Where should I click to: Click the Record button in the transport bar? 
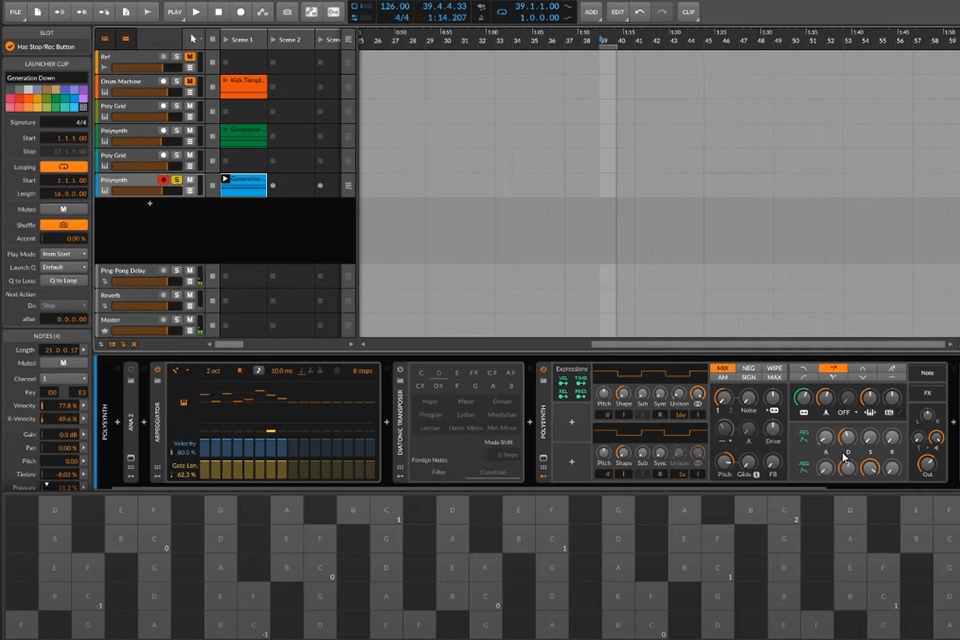coord(240,12)
